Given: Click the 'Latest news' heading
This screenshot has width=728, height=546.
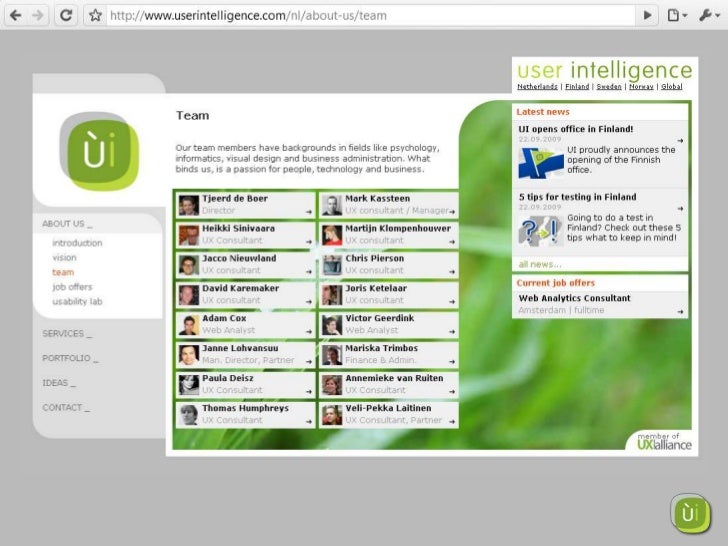Looking at the screenshot, I should [x=543, y=112].
